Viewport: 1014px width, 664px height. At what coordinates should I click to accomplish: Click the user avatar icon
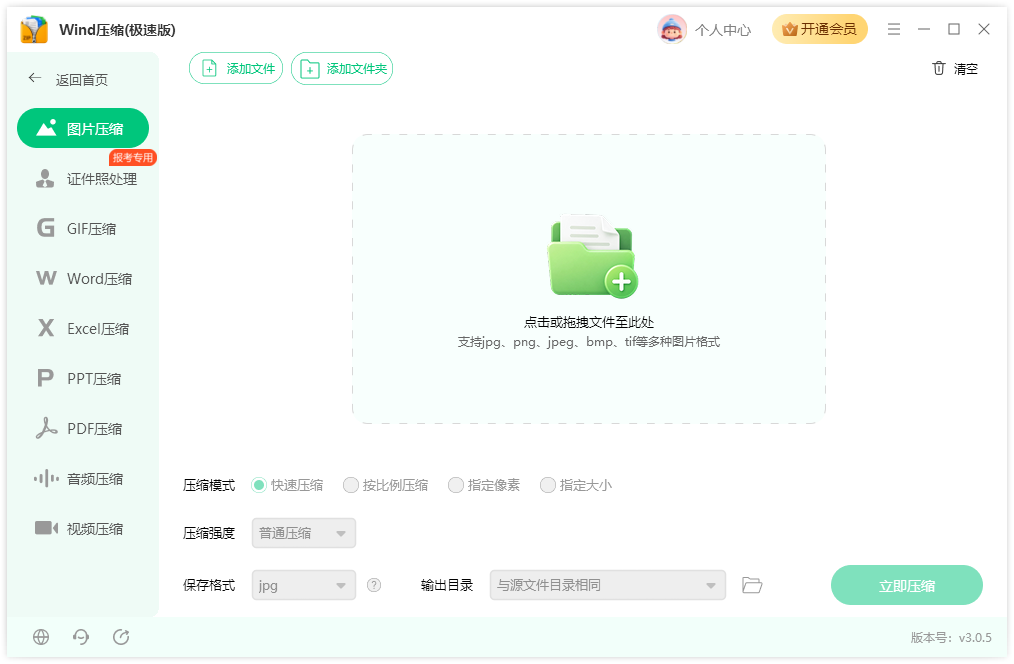coord(672,29)
